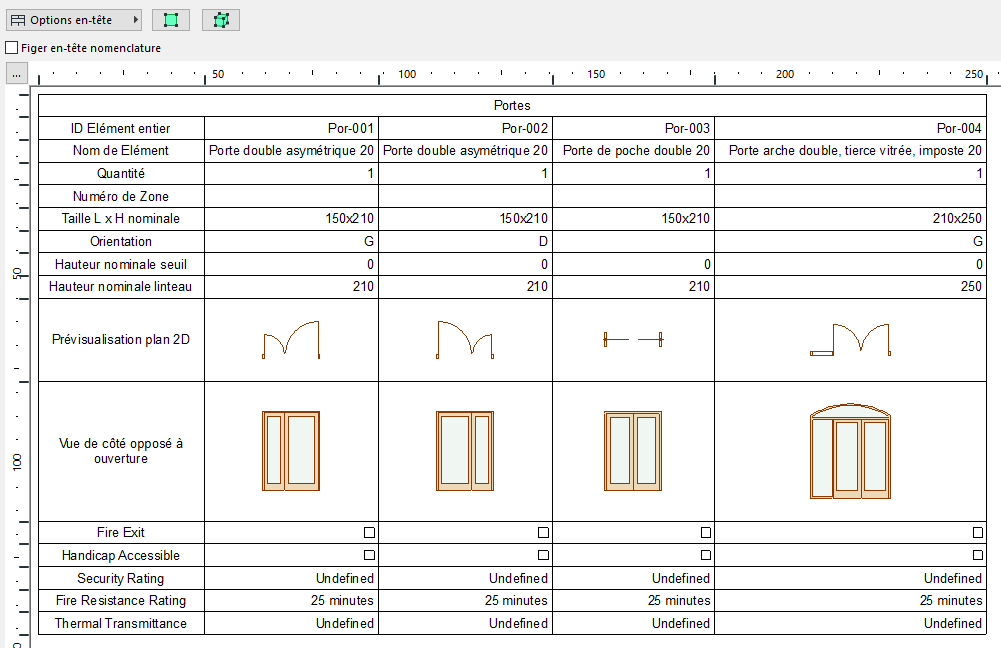Click the ellipsis button beside the ruler
The width and height of the screenshot is (1001, 648).
tap(17, 73)
